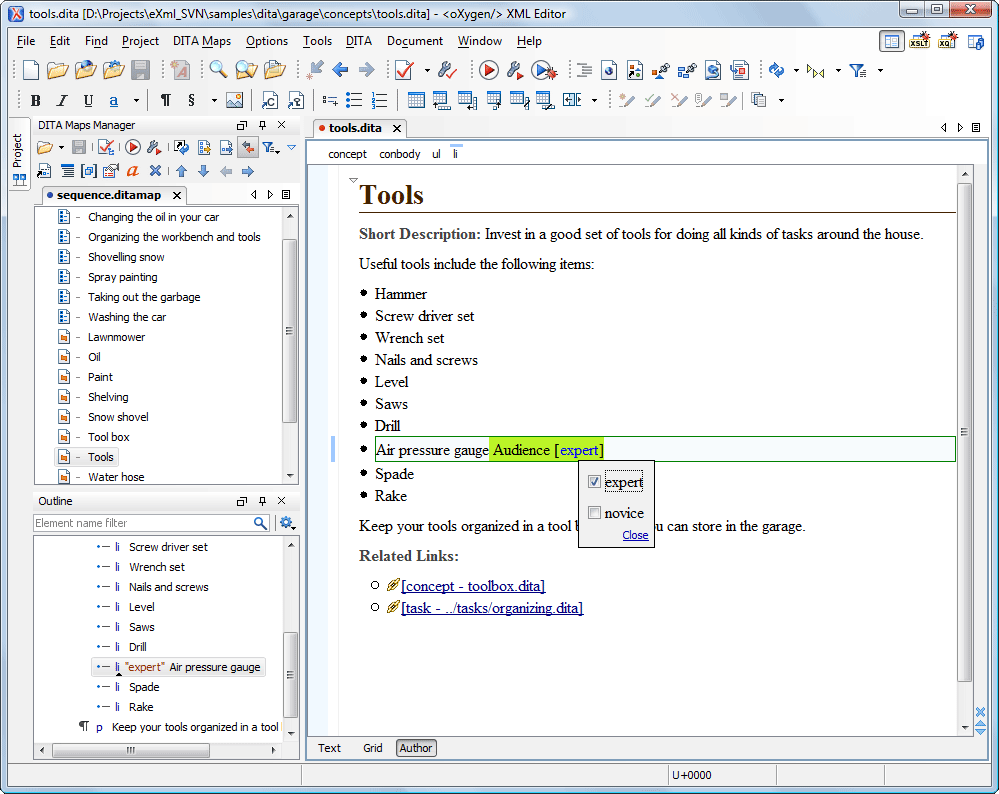Close the Outline panel
This screenshot has width=999, height=794.
(x=282, y=501)
